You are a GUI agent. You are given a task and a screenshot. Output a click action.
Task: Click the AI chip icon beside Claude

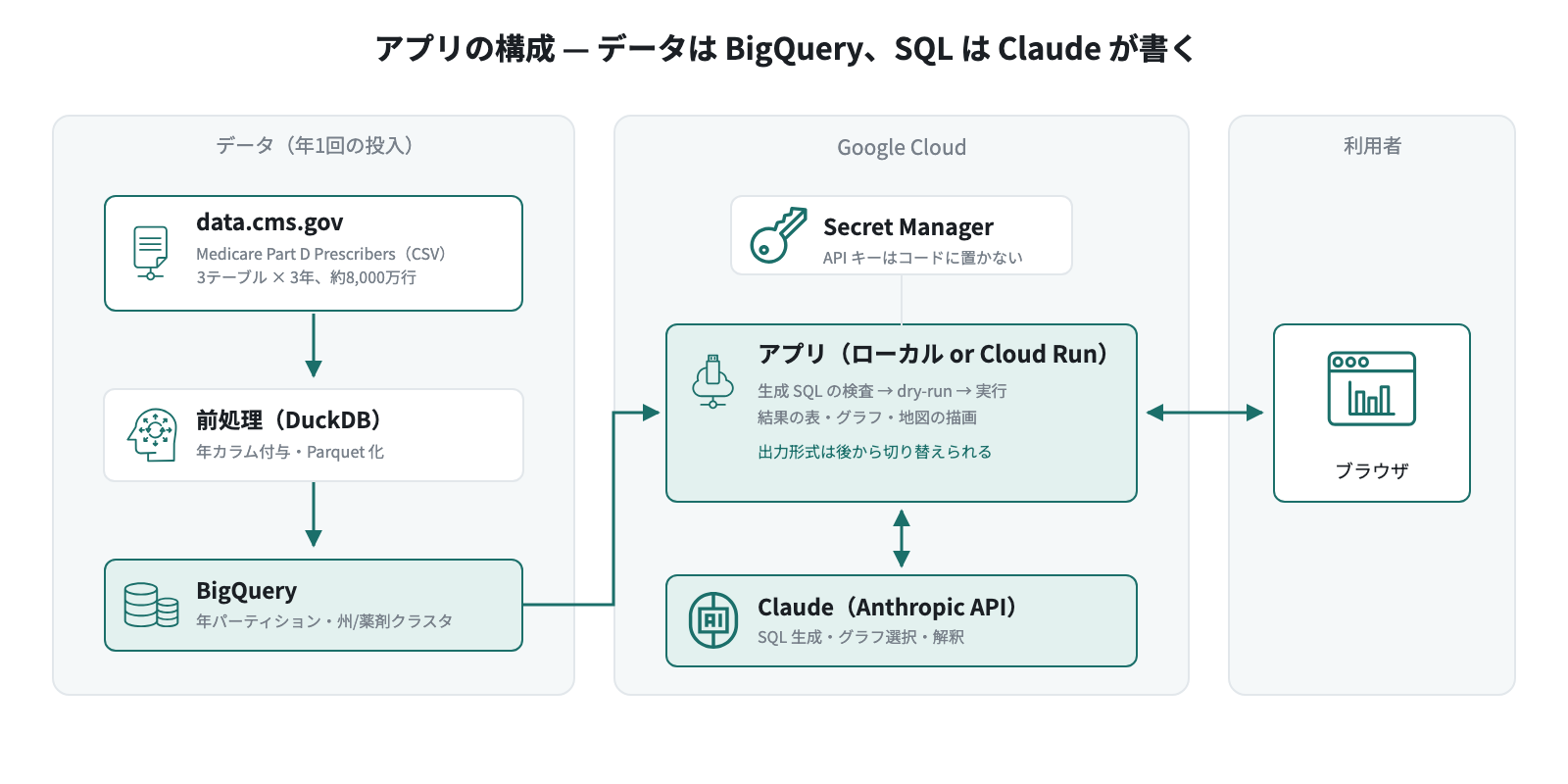pyautogui.click(x=713, y=620)
